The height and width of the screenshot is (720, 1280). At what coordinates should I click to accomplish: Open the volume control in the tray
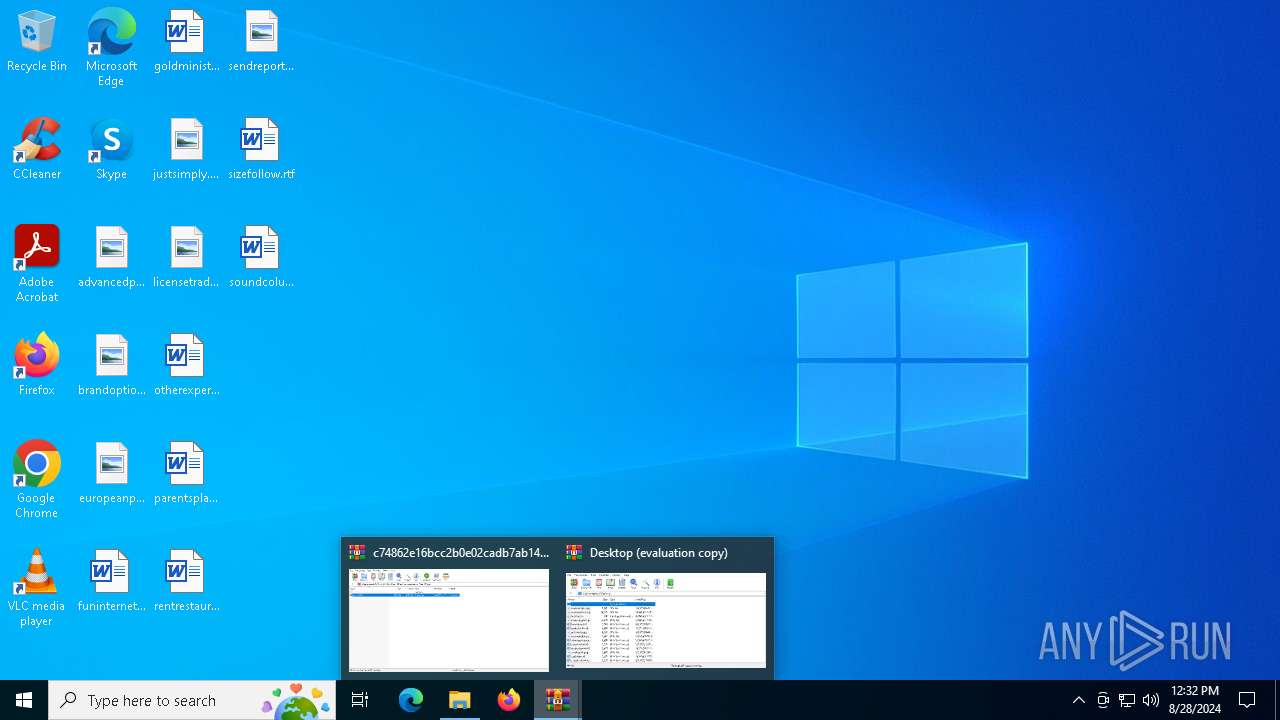click(x=1151, y=700)
